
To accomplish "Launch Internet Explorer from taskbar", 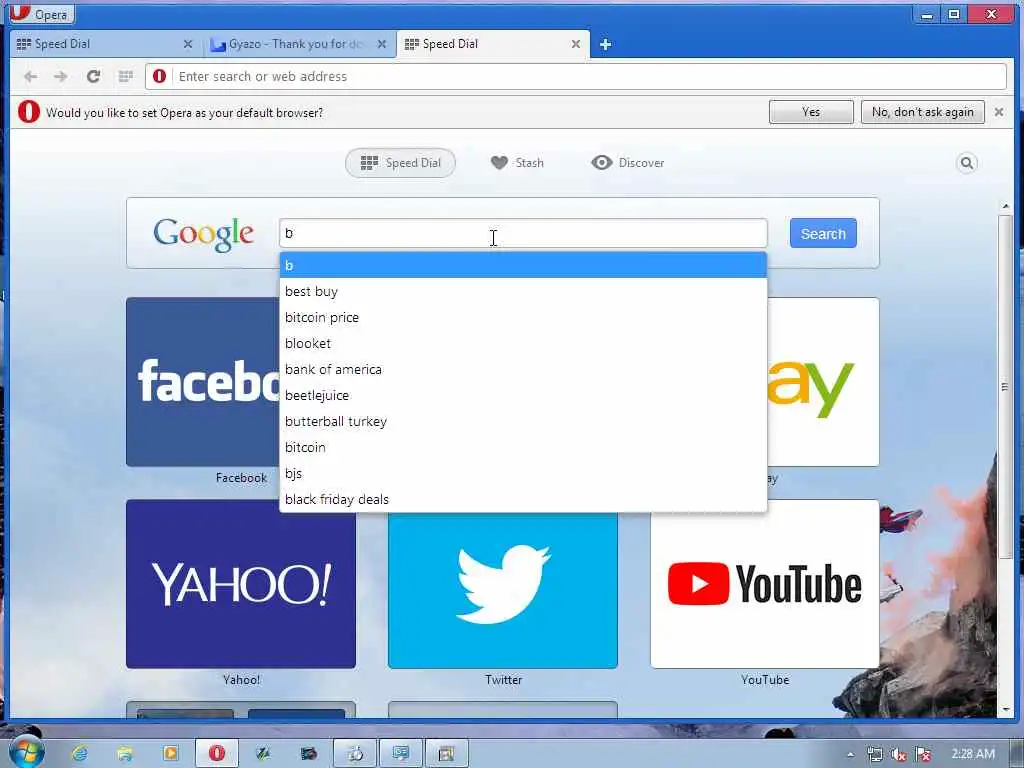I will [x=80, y=754].
